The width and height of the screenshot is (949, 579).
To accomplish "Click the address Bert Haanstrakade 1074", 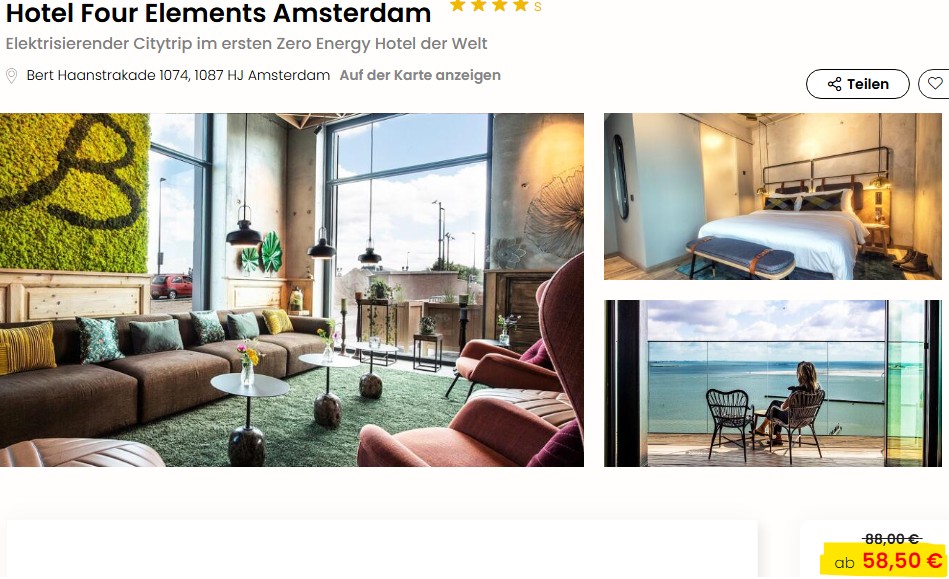I will tap(178, 76).
